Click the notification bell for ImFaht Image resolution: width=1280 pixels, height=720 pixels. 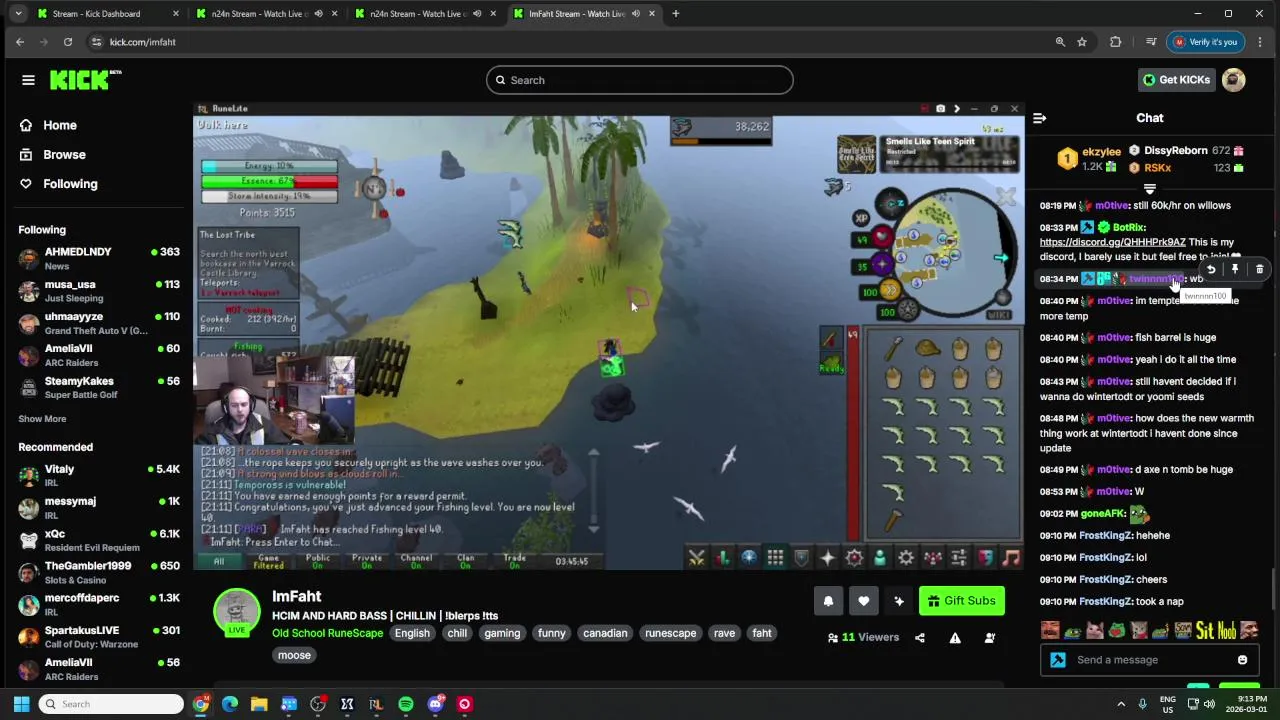pos(828,601)
